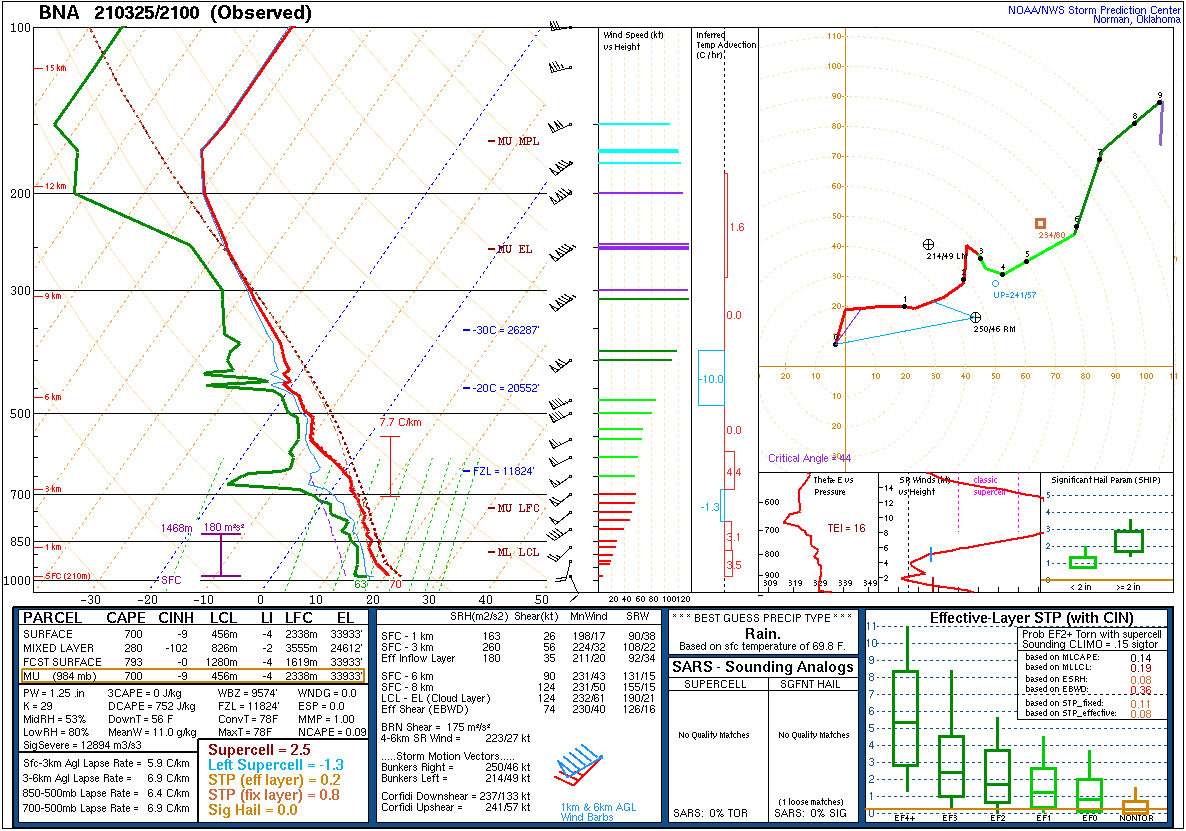The height and width of the screenshot is (831, 1186).
Task: Select the FCST SURFACE parcel row
Action: tap(192, 662)
